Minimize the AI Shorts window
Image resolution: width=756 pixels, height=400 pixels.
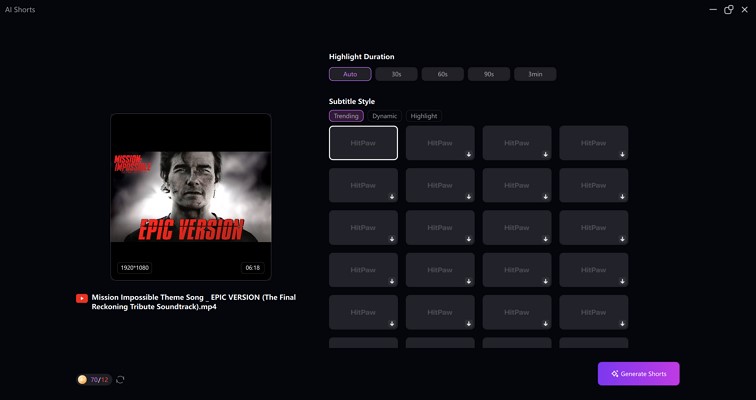tap(713, 10)
